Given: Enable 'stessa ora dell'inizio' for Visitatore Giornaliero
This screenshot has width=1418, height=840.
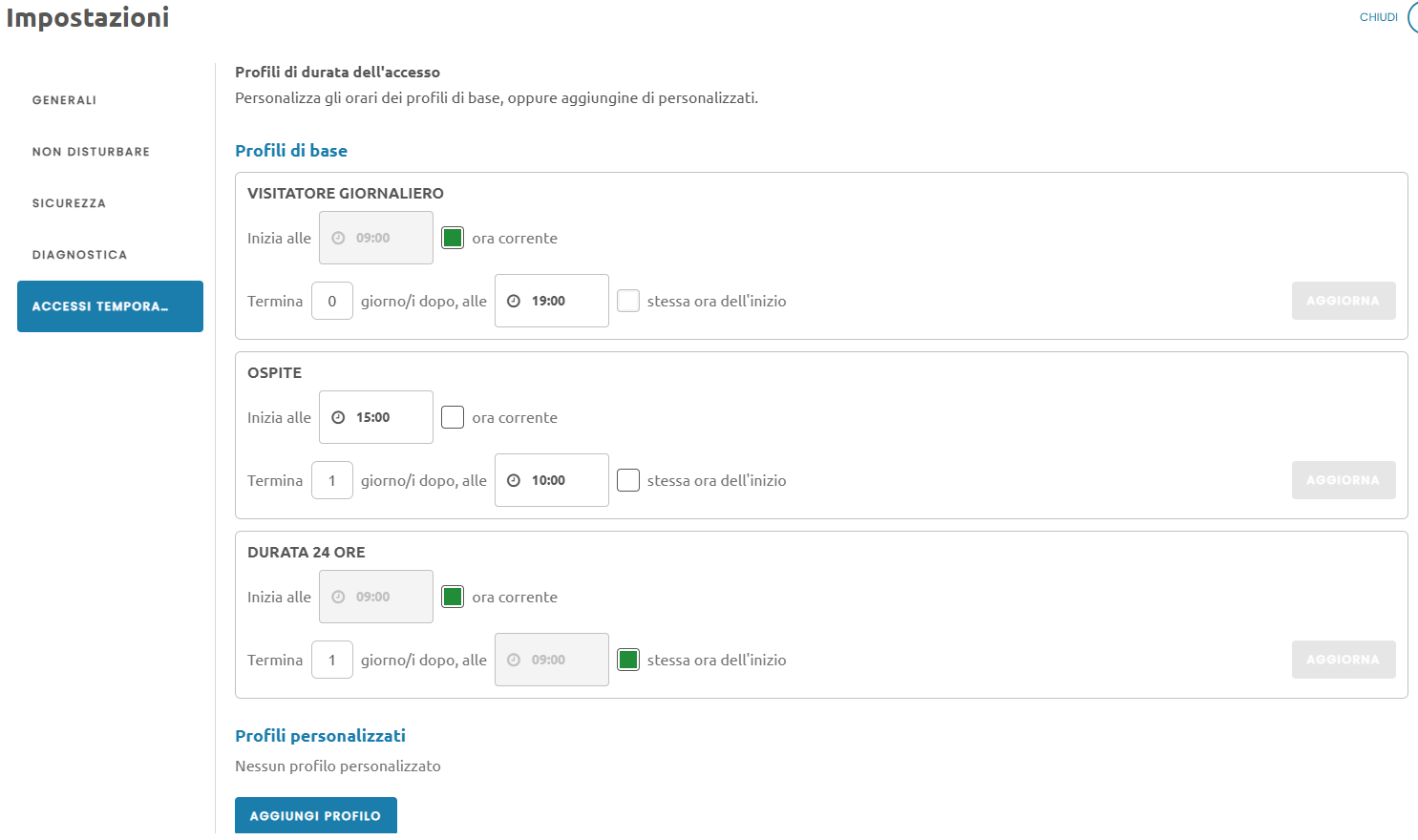Looking at the screenshot, I should (628, 301).
